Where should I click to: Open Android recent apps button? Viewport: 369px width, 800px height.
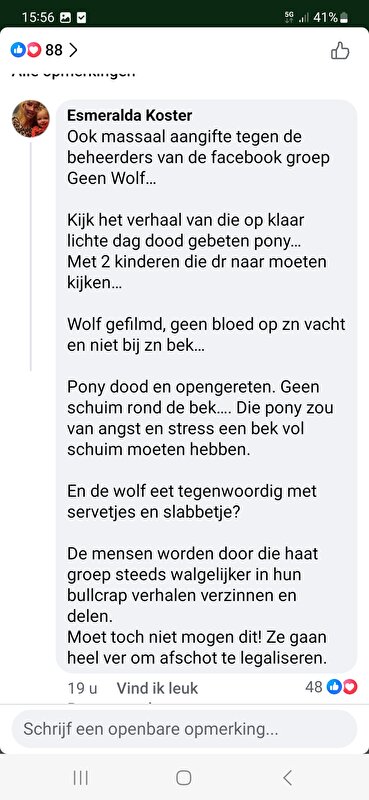click(x=81, y=778)
